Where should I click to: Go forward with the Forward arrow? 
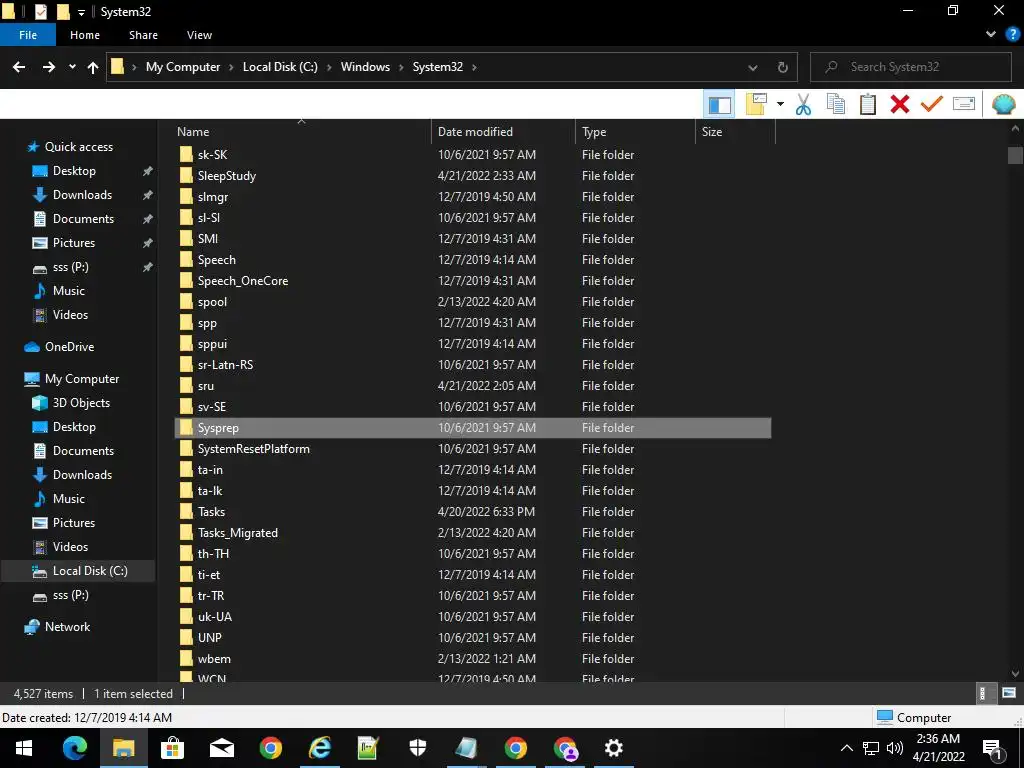[49, 67]
